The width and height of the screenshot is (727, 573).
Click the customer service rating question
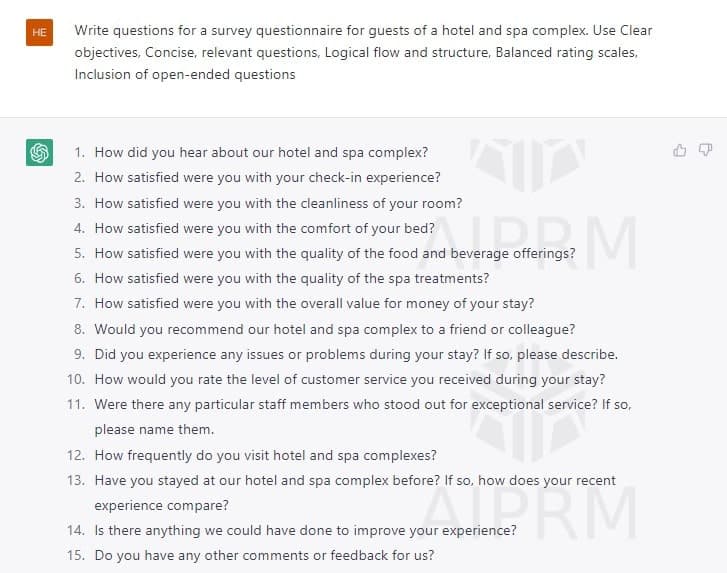pyautogui.click(x=350, y=379)
